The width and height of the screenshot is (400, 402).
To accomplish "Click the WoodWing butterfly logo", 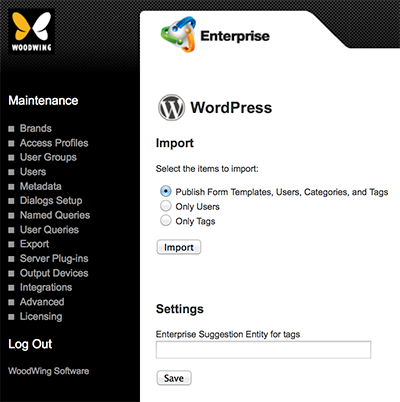I will point(31,31).
